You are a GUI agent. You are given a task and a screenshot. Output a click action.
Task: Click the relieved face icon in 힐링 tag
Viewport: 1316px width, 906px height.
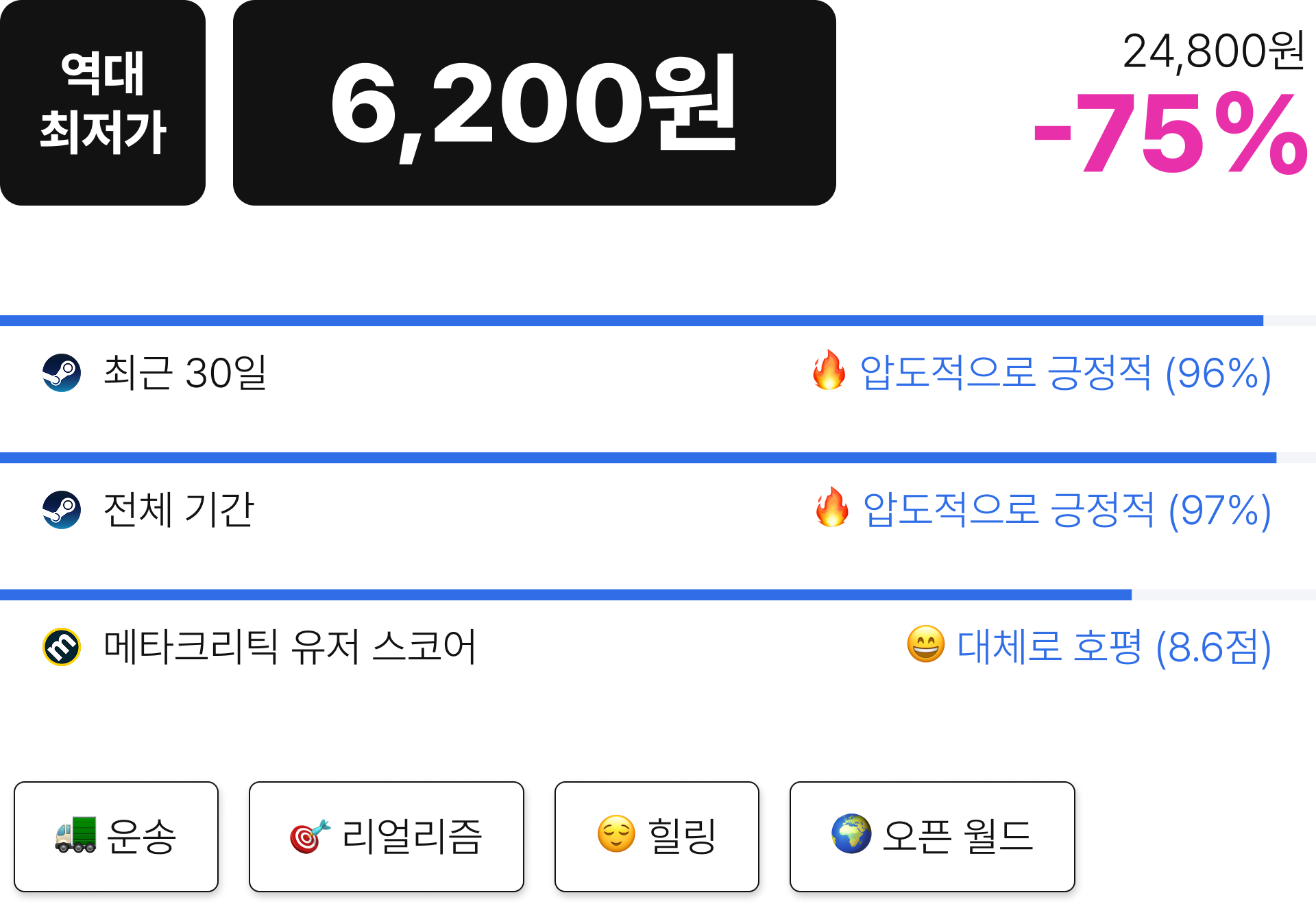616,834
